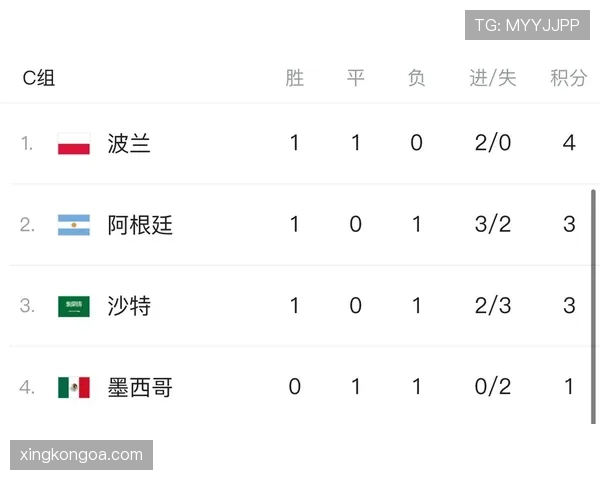Click the C组 group header
The height and width of the screenshot is (480, 600).
tap(39, 78)
